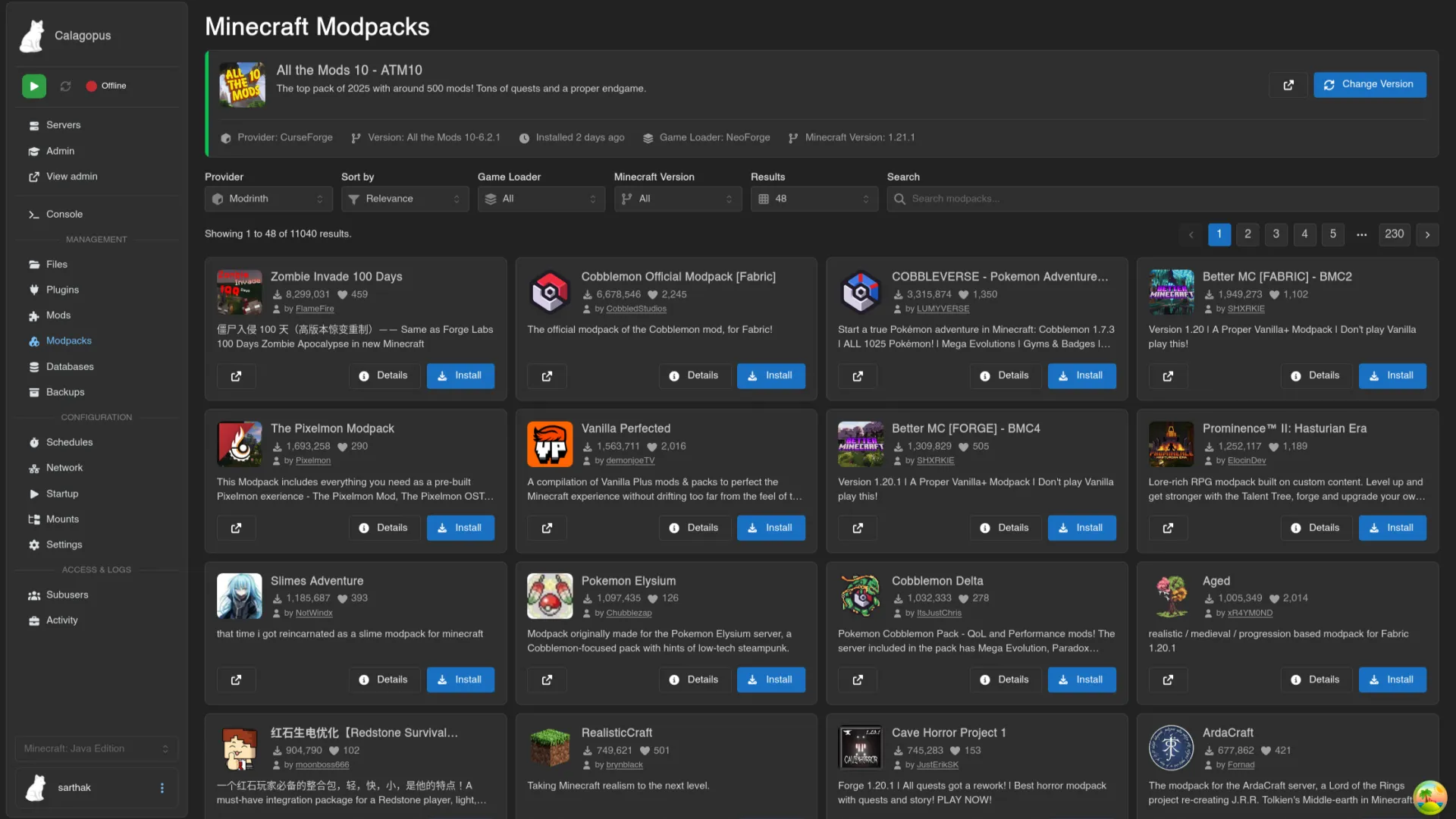Open the Backups sidebar item
The image size is (1456, 819).
tap(65, 392)
